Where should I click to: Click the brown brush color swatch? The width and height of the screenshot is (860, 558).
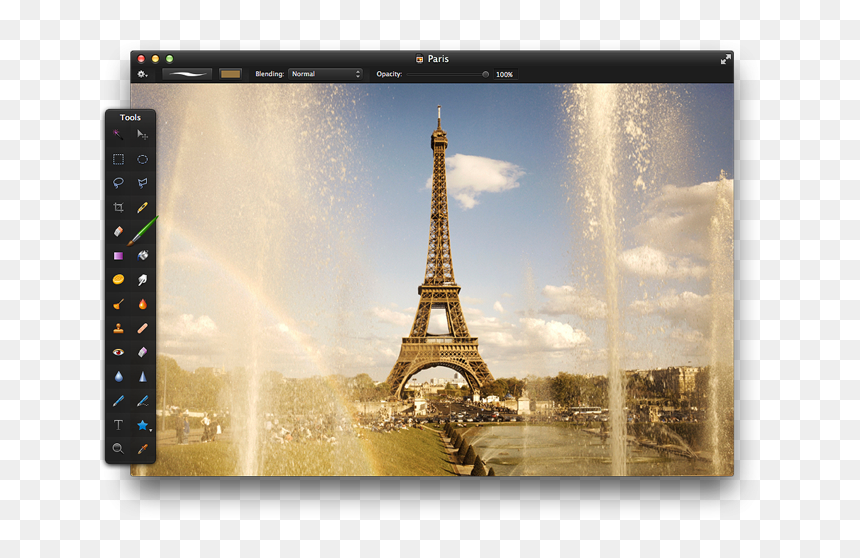(230, 74)
